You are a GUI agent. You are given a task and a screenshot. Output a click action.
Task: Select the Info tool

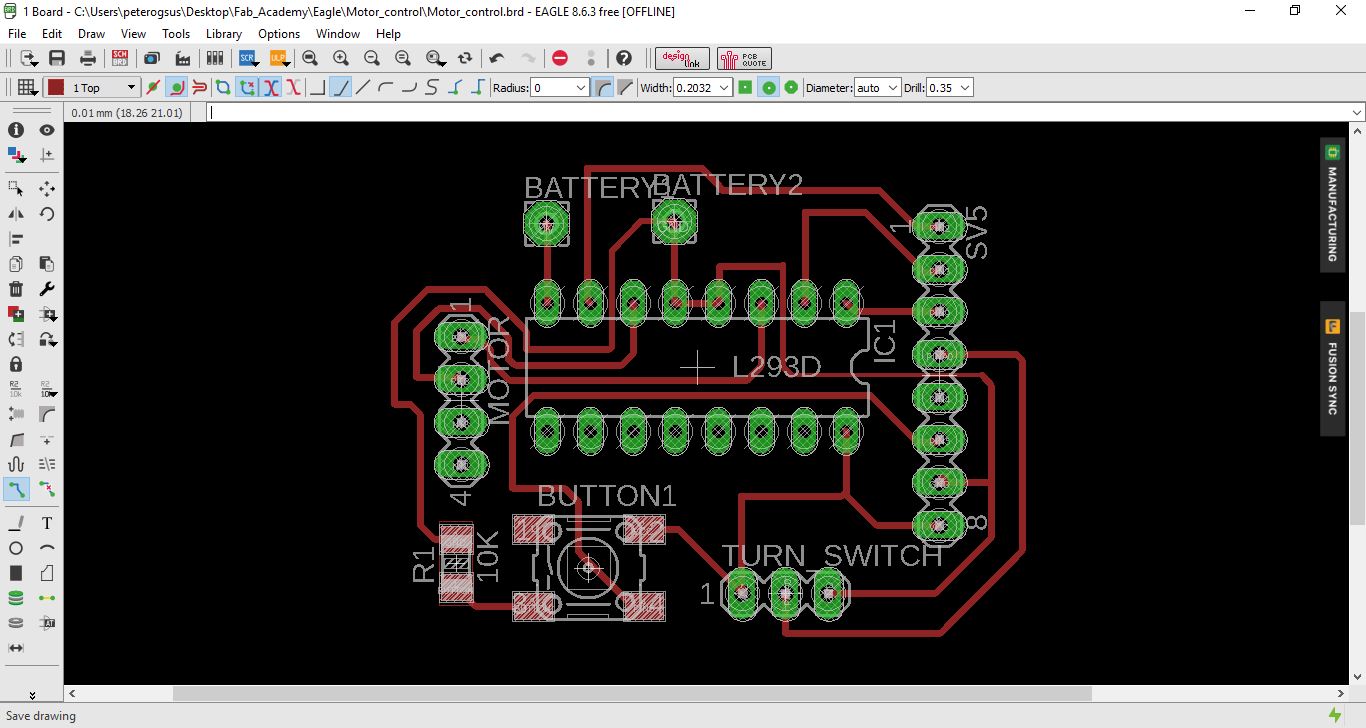[16, 130]
